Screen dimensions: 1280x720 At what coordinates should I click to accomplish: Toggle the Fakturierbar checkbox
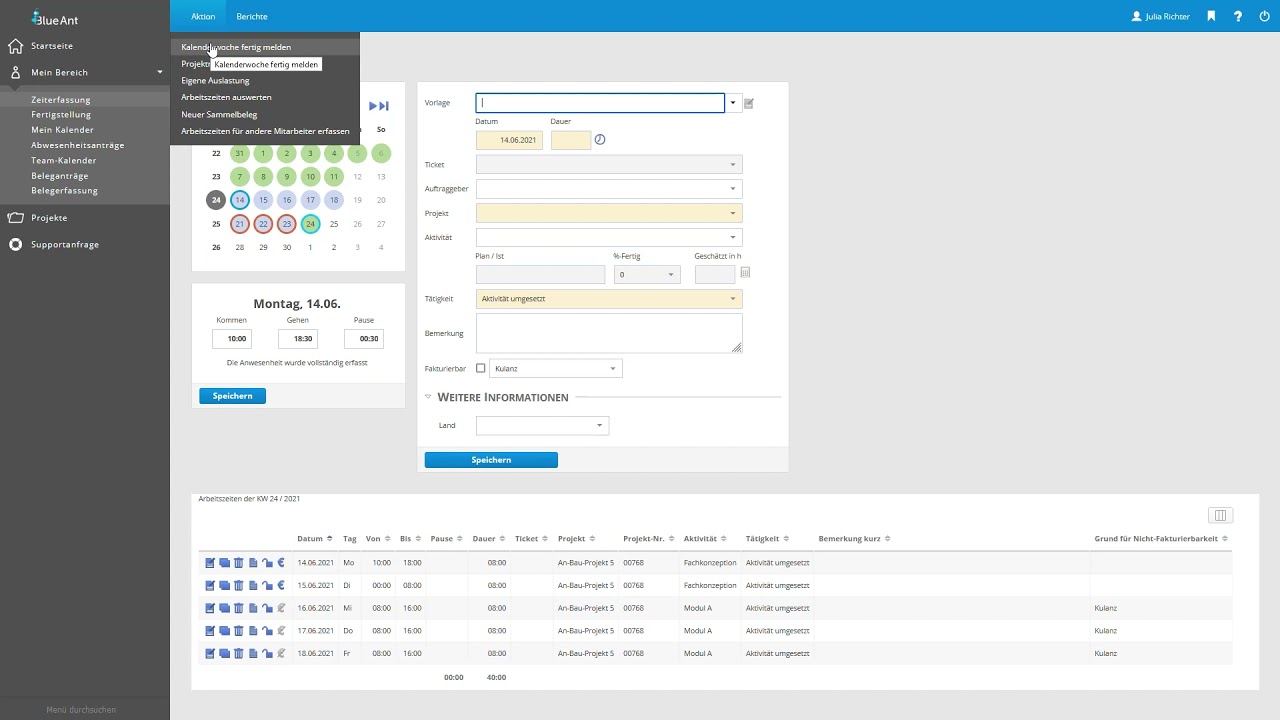[x=481, y=368]
